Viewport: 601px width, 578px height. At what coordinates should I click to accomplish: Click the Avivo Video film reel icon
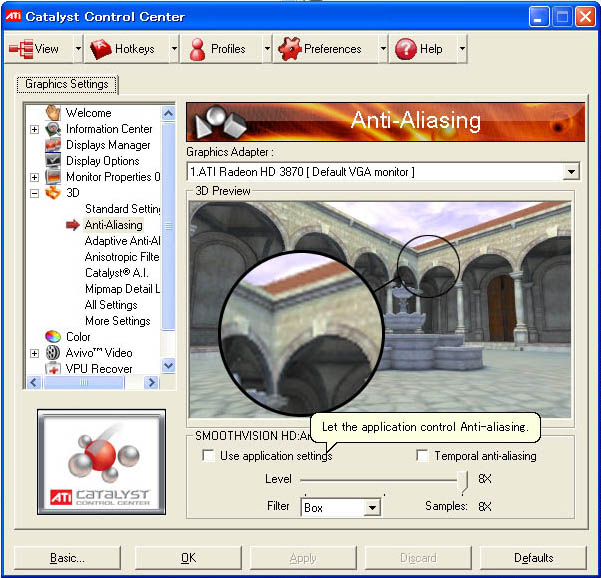coord(53,353)
